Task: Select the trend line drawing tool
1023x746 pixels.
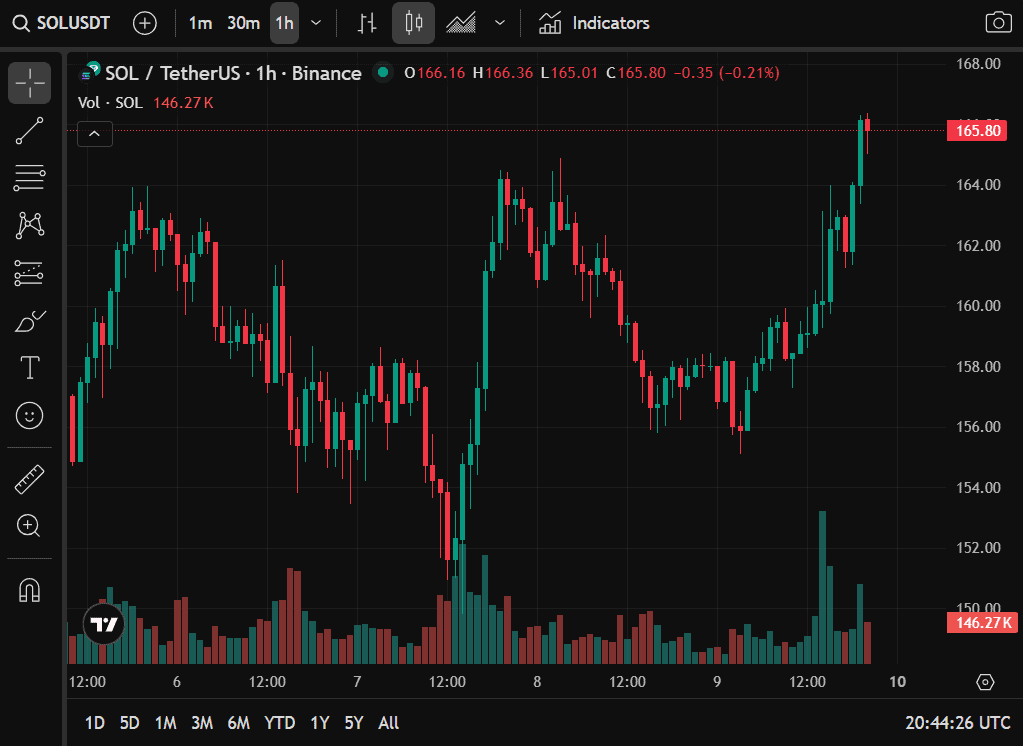Action: 30,131
